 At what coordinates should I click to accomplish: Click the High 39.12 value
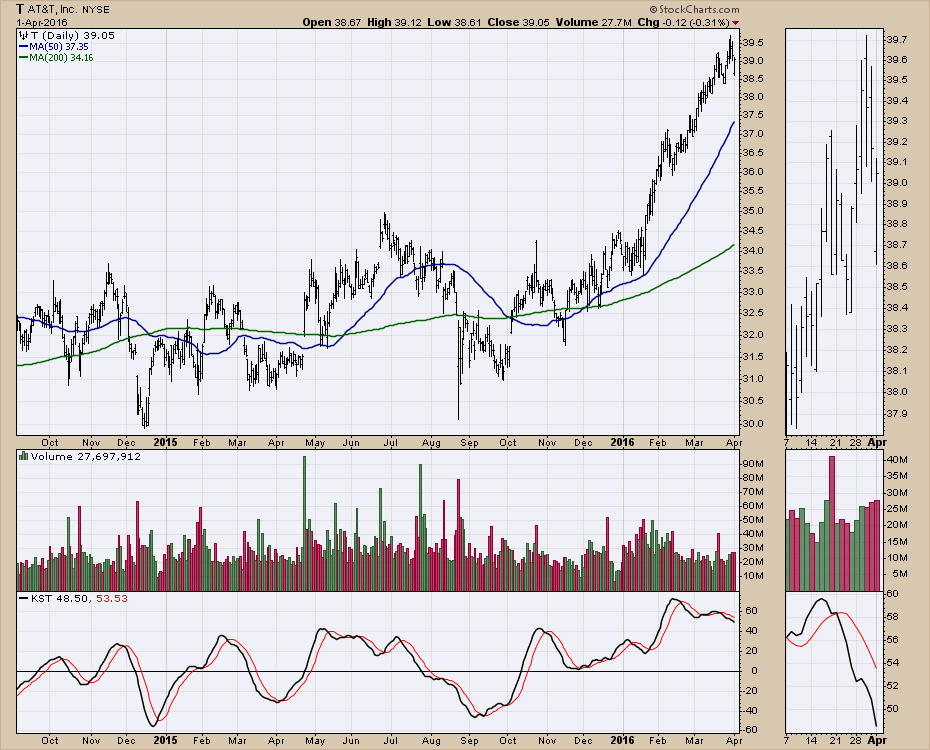[394, 23]
